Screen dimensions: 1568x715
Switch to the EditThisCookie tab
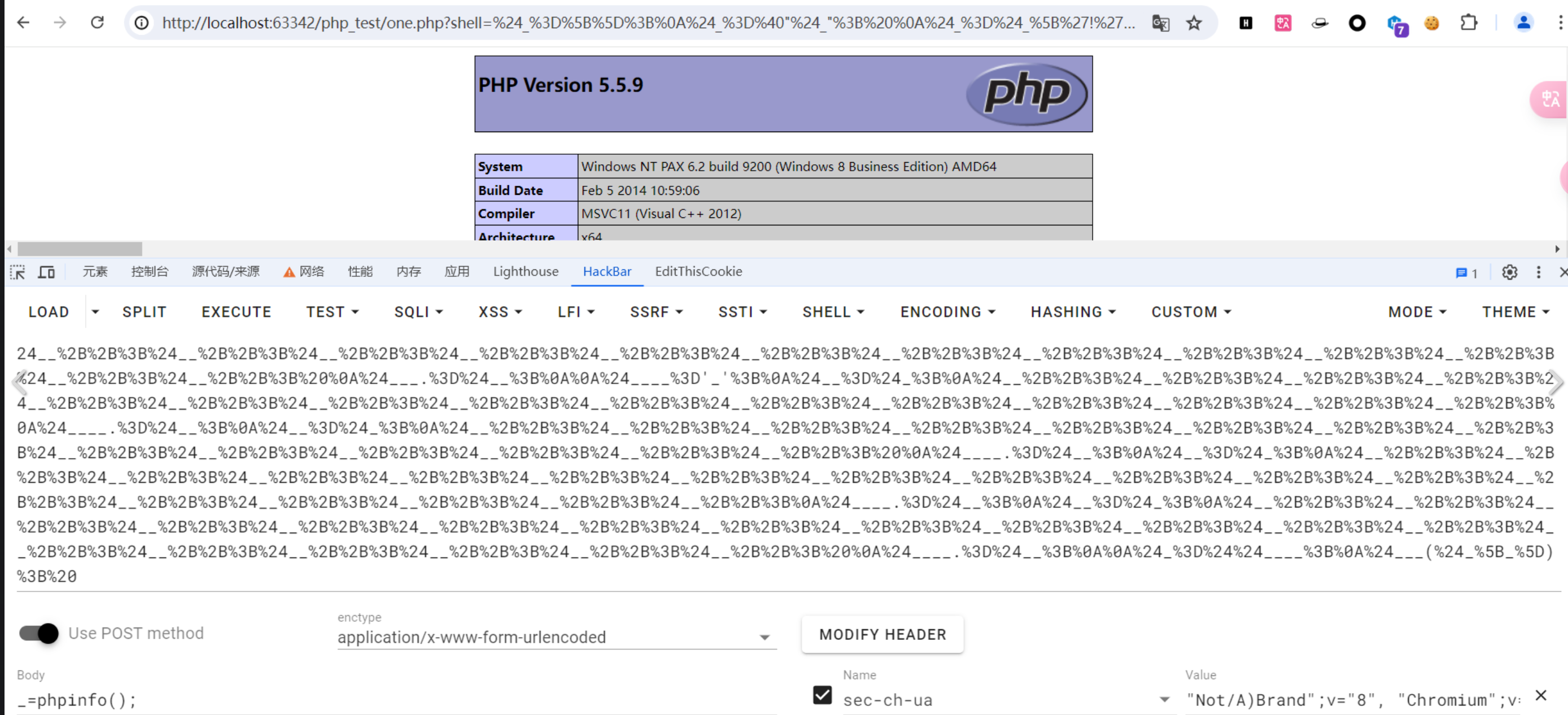(698, 272)
